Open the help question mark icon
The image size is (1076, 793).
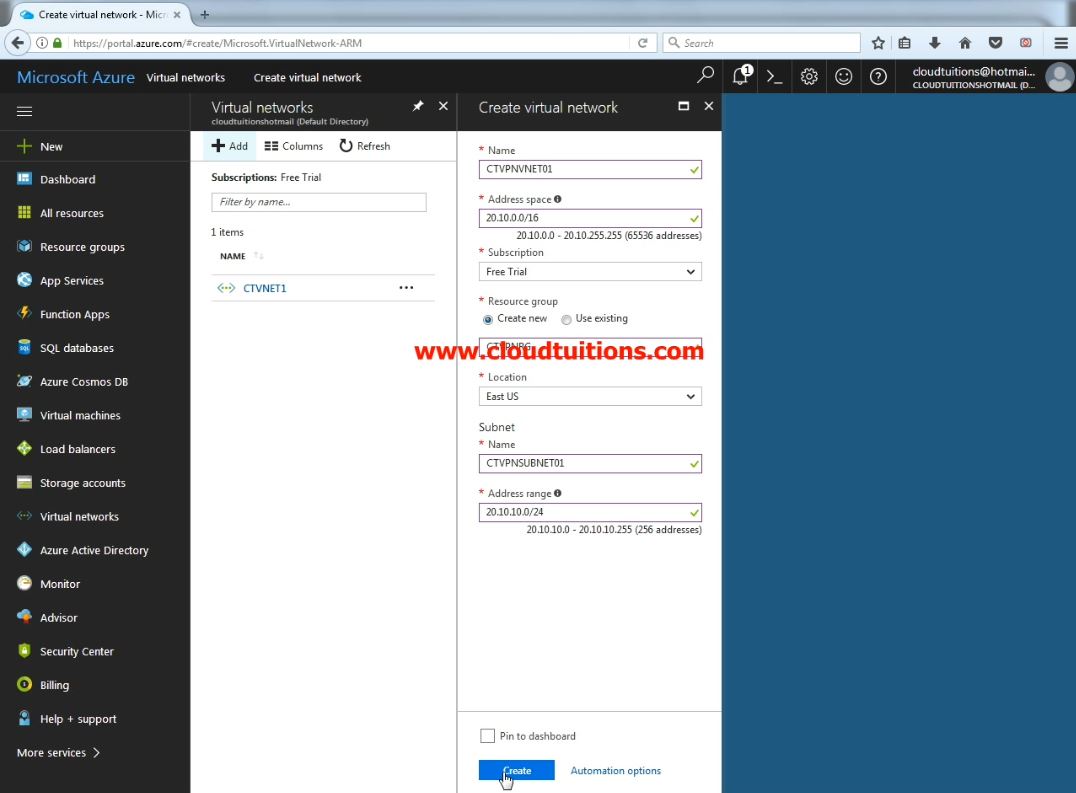[x=878, y=77]
